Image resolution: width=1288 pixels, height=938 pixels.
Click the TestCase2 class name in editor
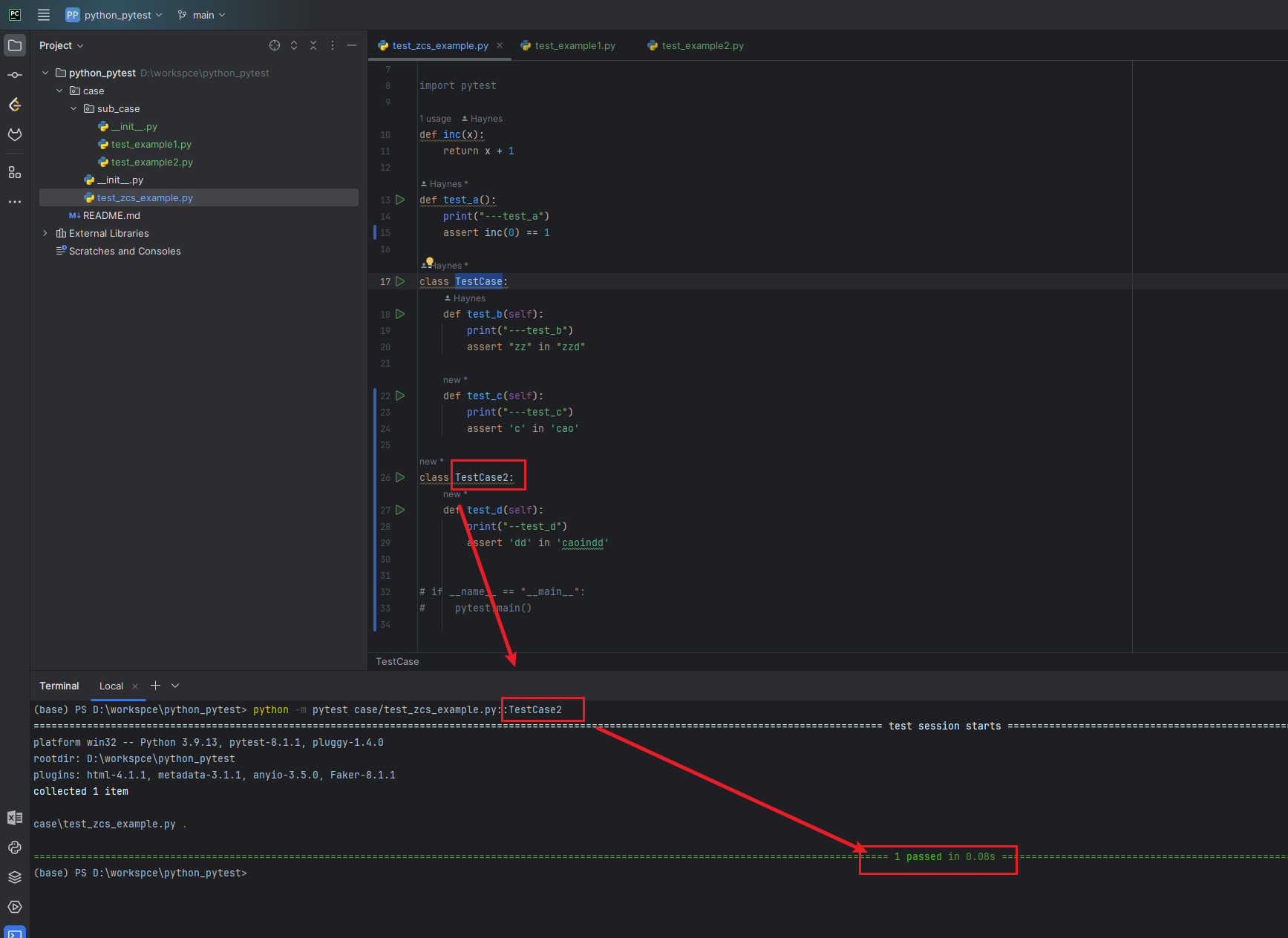pos(481,477)
